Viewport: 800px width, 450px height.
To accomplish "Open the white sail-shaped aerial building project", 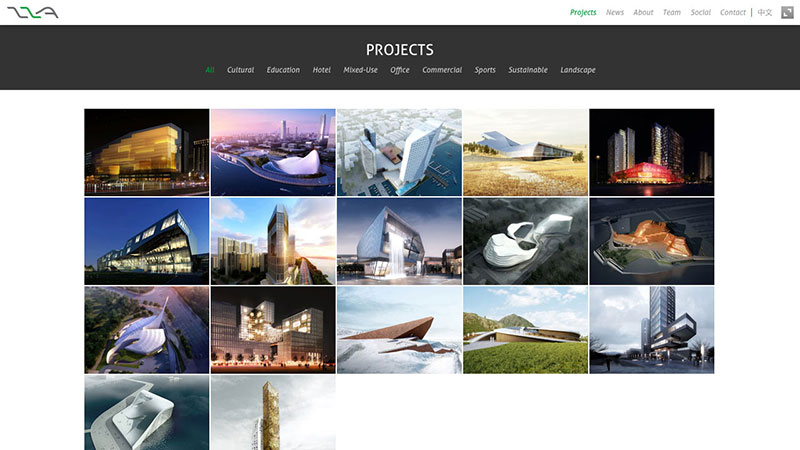I will [147, 330].
